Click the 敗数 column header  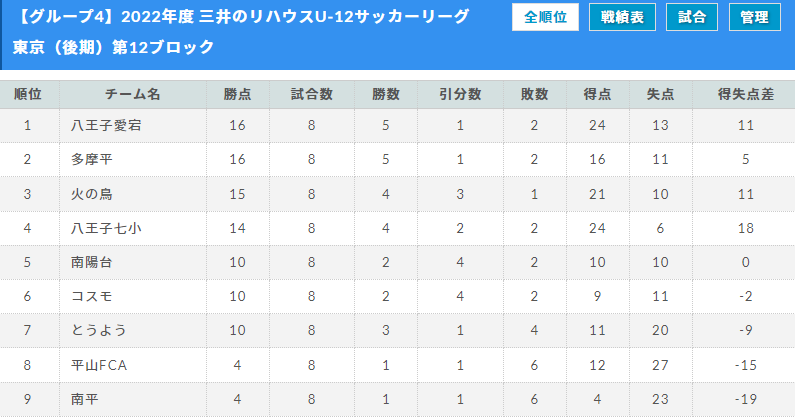pyautogui.click(x=534, y=95)
